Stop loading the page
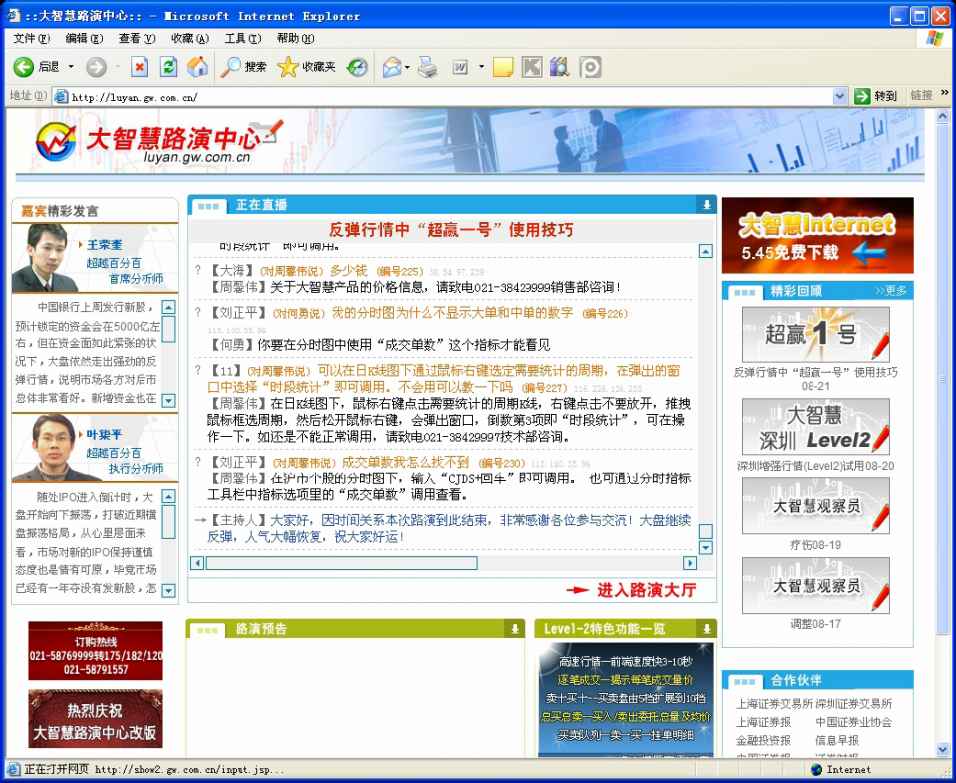This screenshot has width=956, height=783. 140,66
